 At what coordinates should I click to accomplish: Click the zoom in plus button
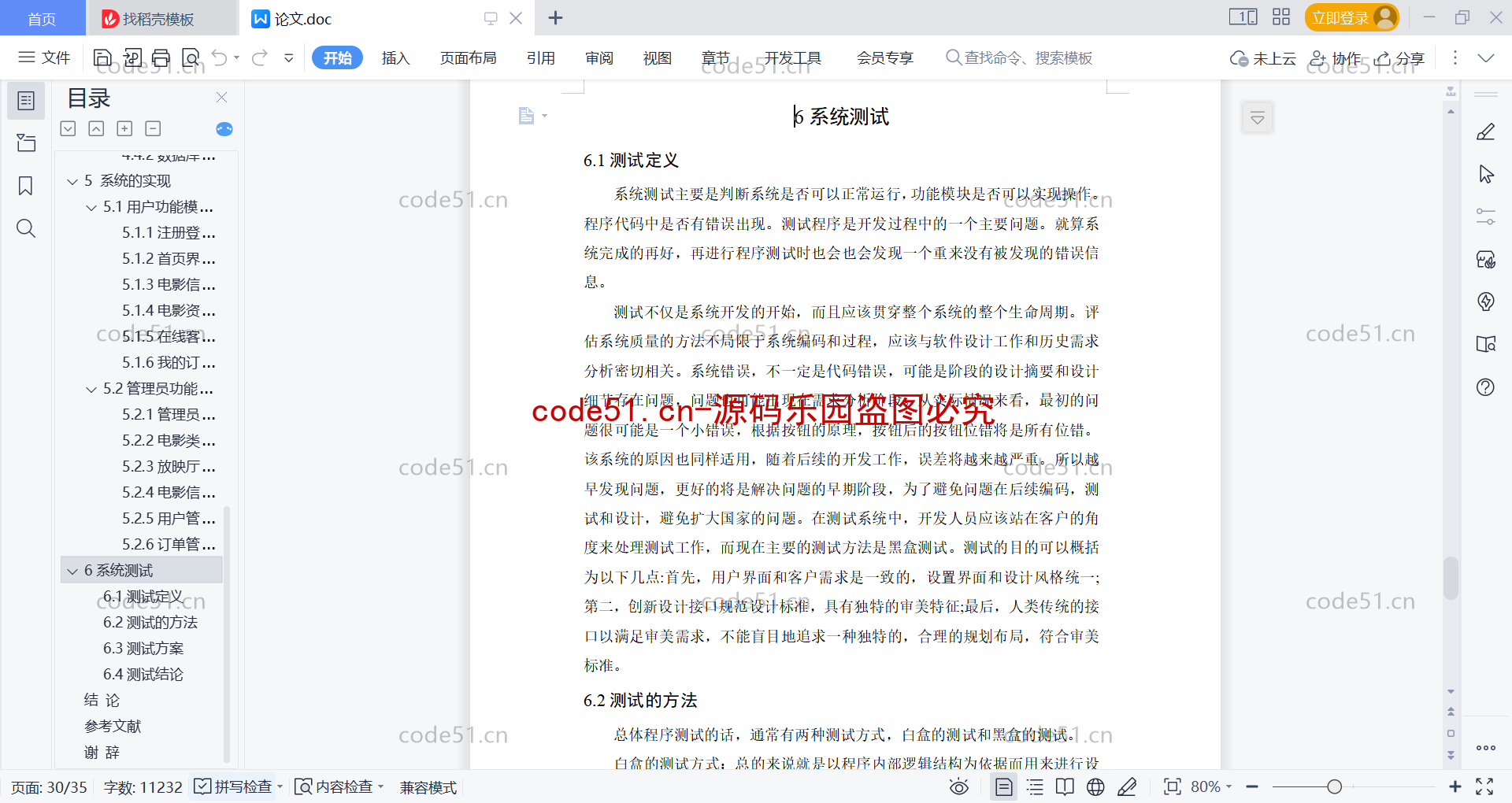(1455, 786)
